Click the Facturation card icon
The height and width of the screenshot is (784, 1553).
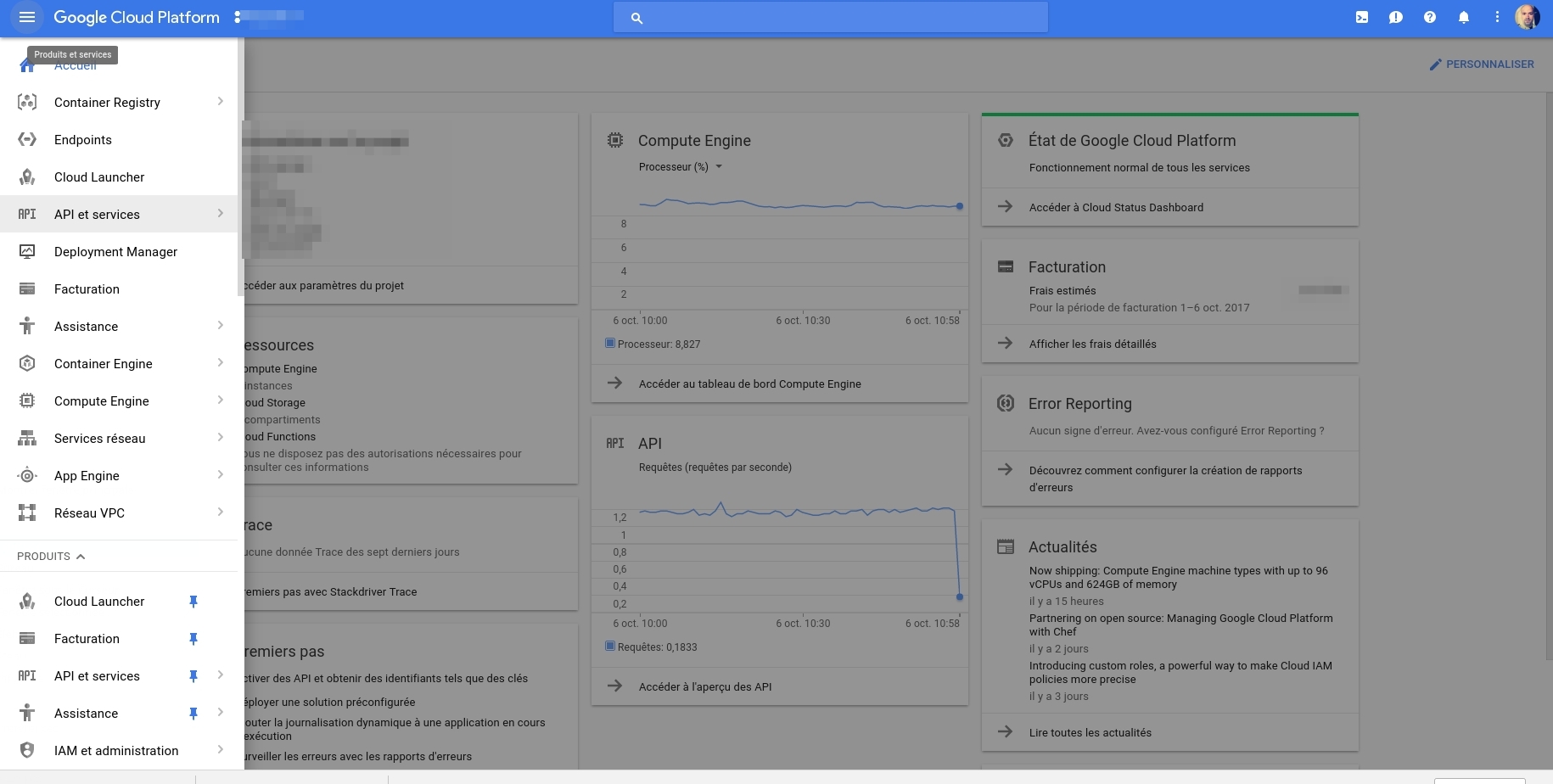click(1006, 266)
